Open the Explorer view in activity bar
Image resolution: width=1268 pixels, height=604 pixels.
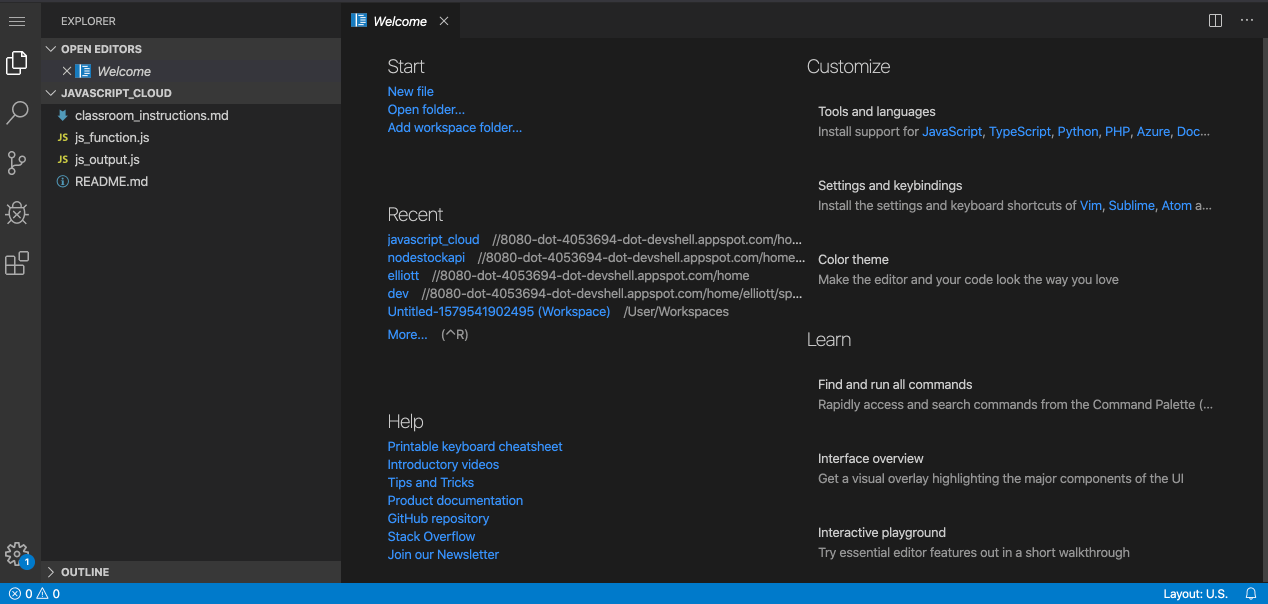17,63
